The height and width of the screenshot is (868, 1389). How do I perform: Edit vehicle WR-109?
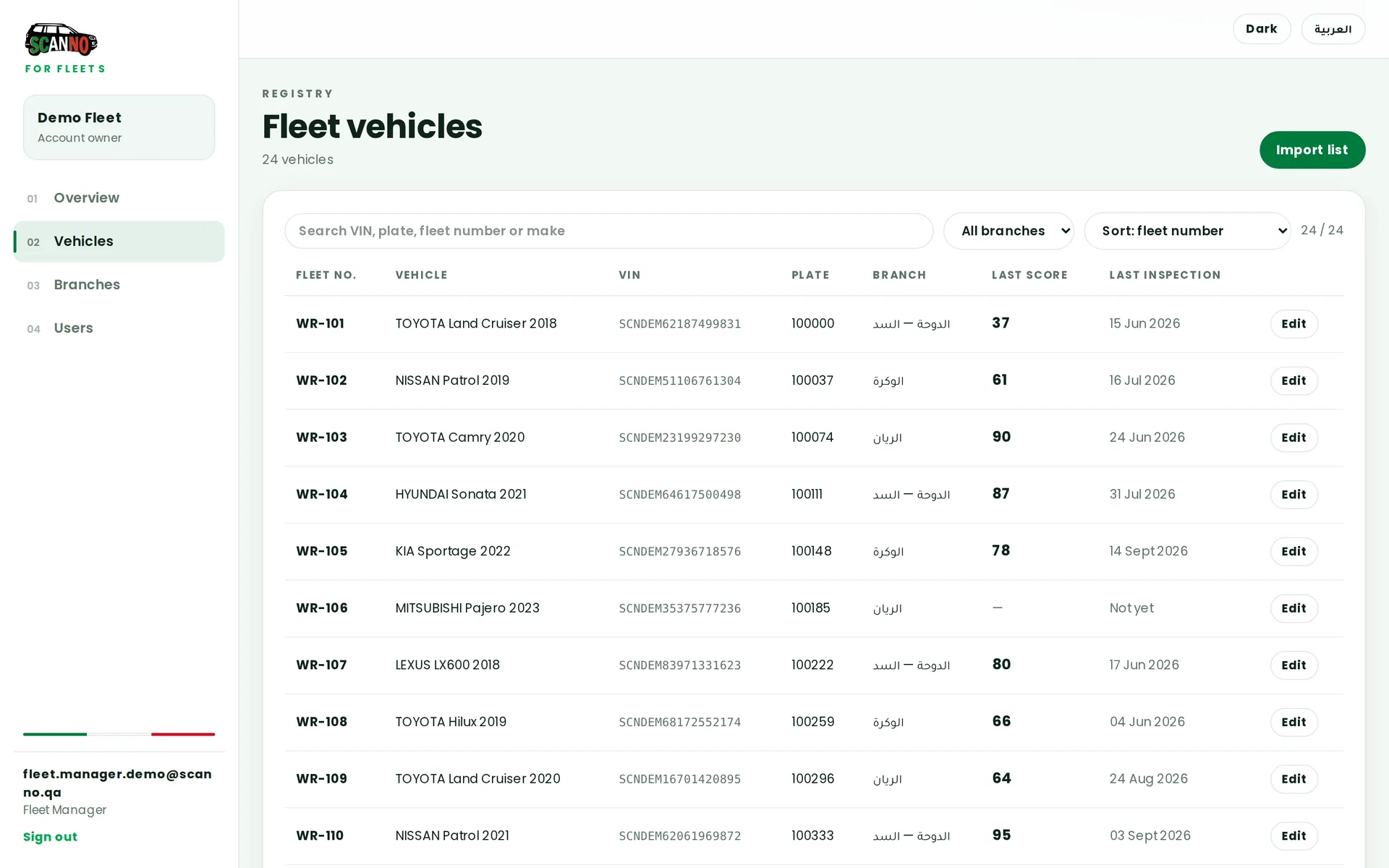click(1294, 779)
